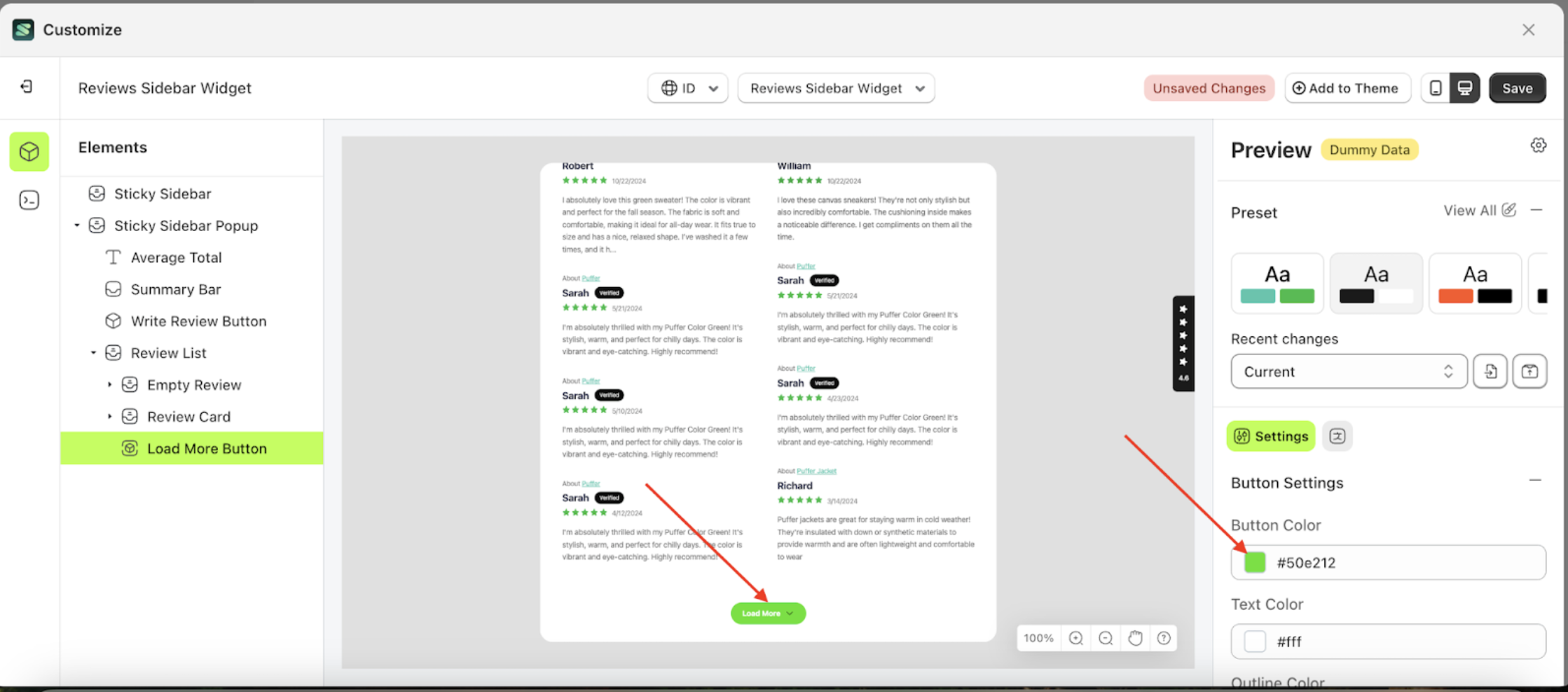This screenshot has width=1568, height=692.
Task: Click the green Button Color swatch
Action: [x=1254, y=562]
